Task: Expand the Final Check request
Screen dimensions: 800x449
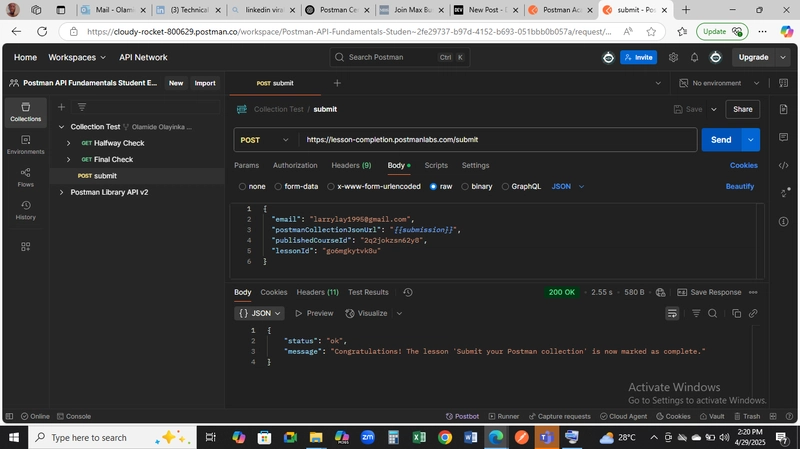Action: pos(68,159)
